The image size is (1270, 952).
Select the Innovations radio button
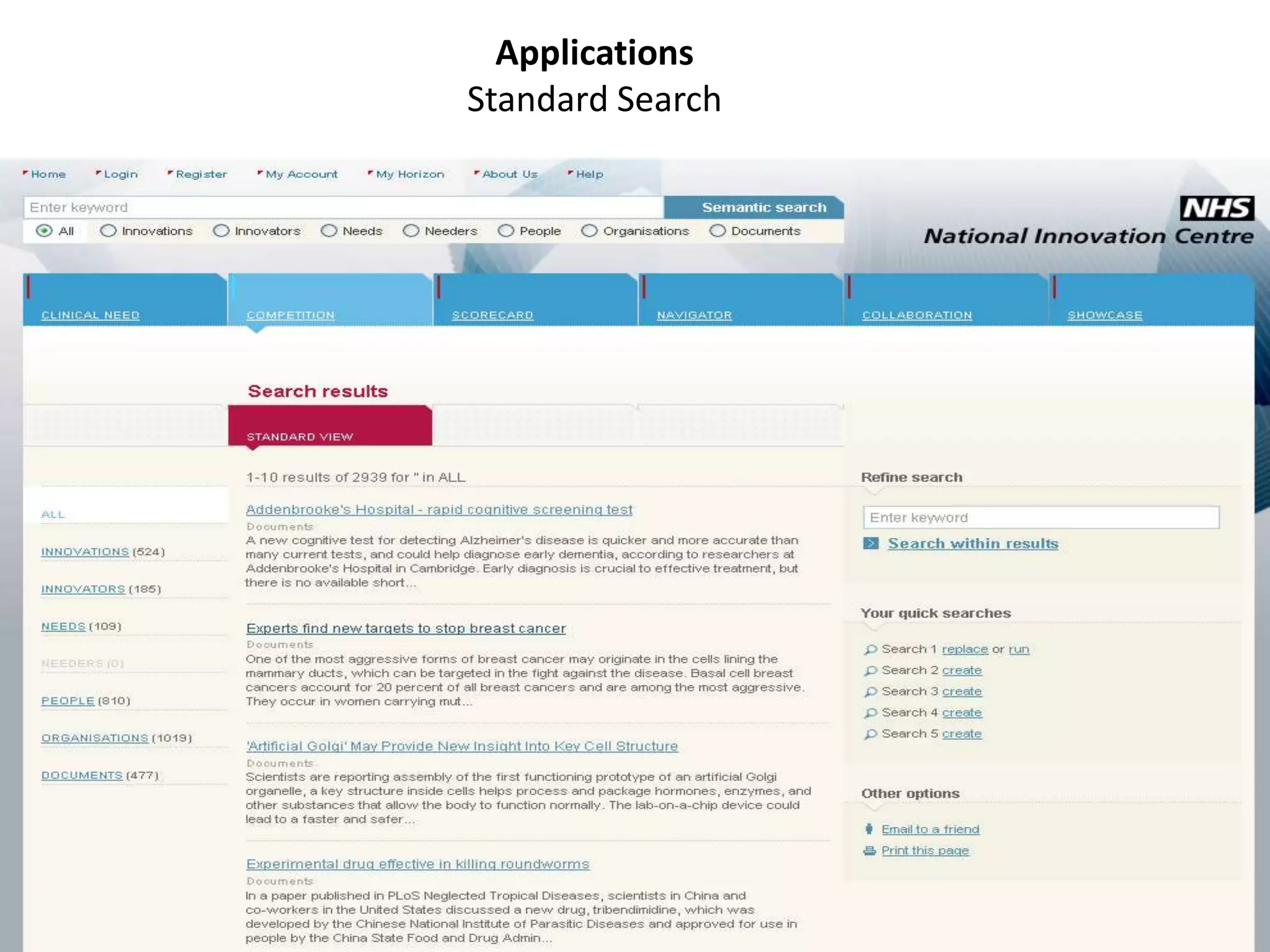coord(109,231)
